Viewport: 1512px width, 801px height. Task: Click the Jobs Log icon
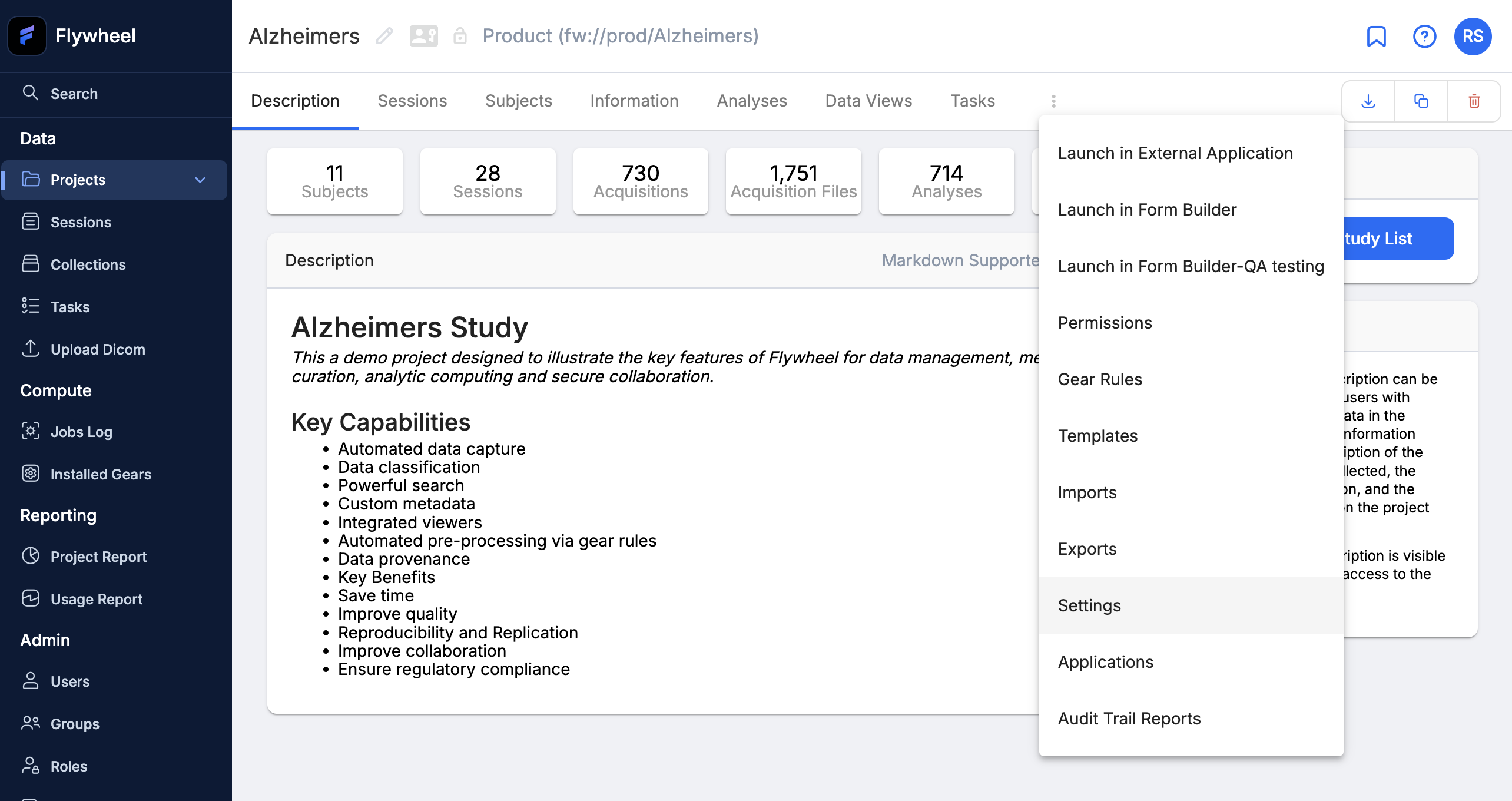31,431
